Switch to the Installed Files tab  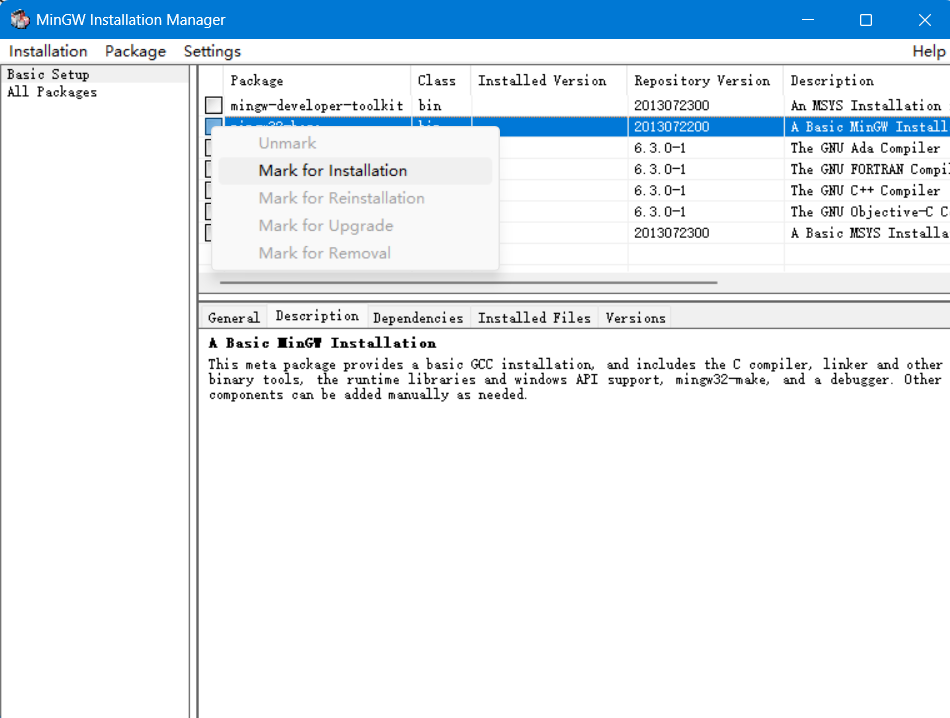pos(534,317)
